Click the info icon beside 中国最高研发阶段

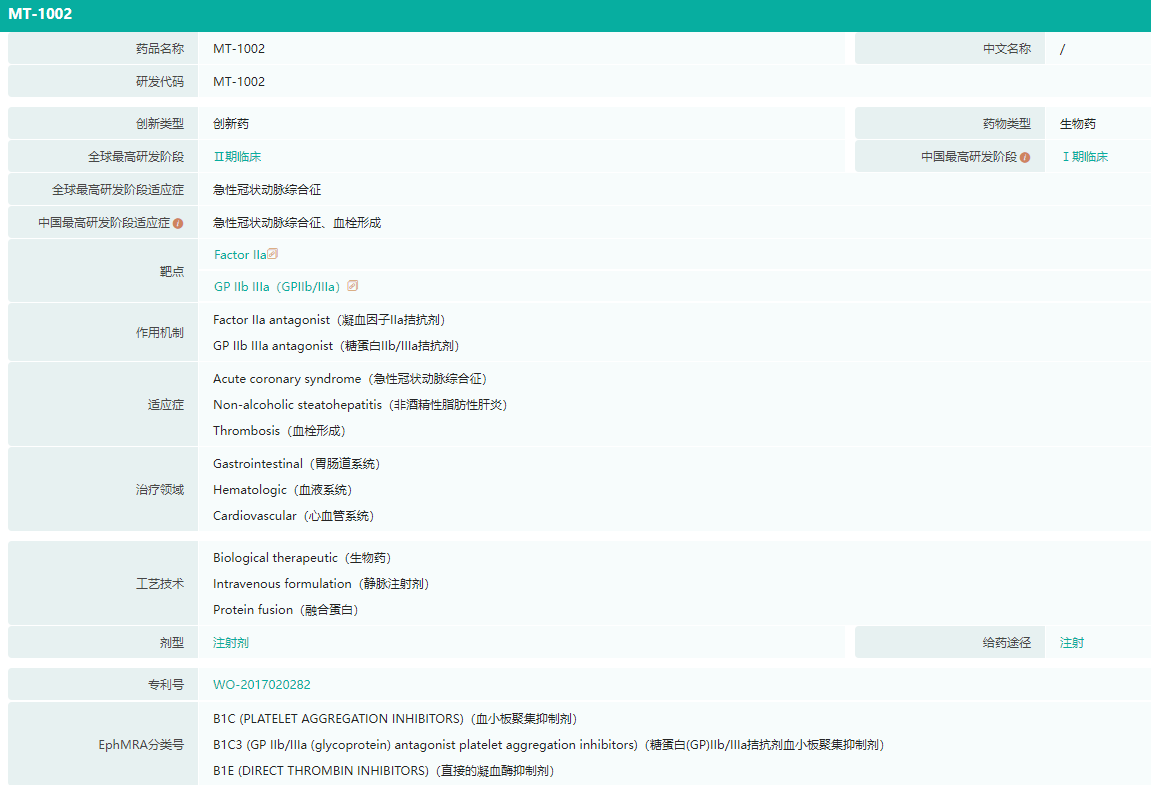[x=1025, y=157]
